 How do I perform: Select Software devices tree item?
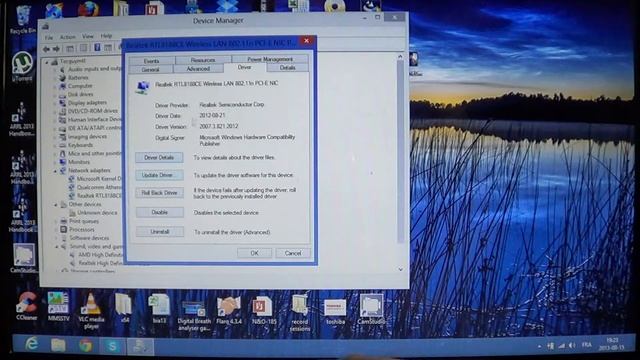[x=89, y=238]
